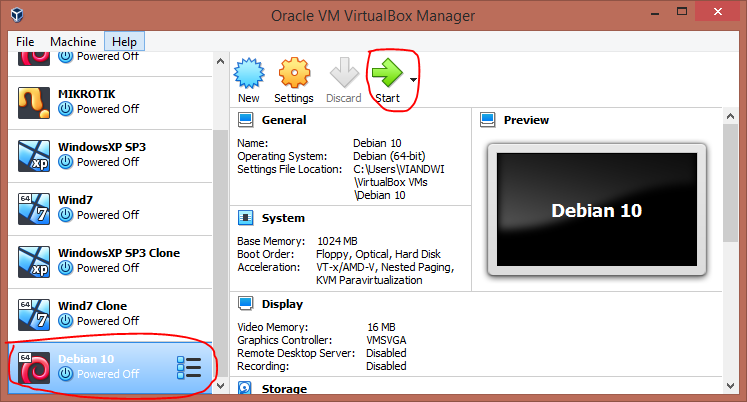Open the Machine menu
Image resolution: width=747 pixels, height=402 pixels.
[73, 42]
